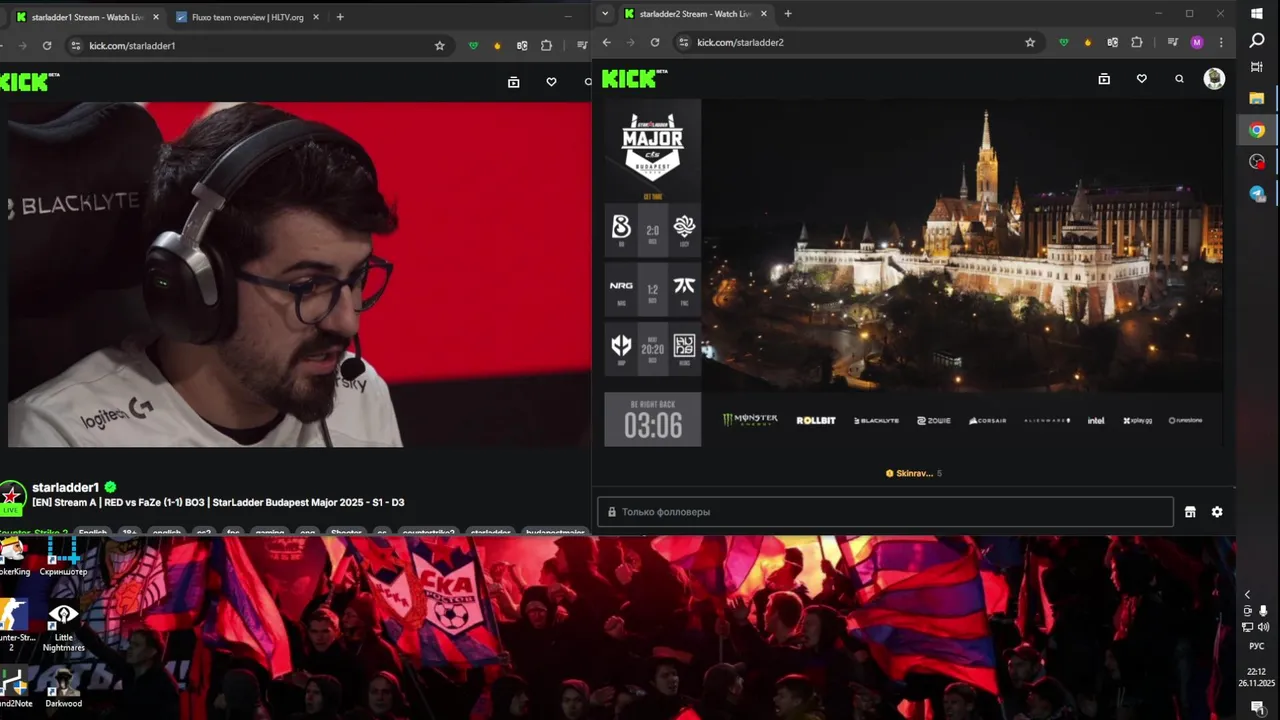View site information for kick.com/starladder2
Image resolution: width=1280 pixels, height=720 pixels.
tap(683, 42)
